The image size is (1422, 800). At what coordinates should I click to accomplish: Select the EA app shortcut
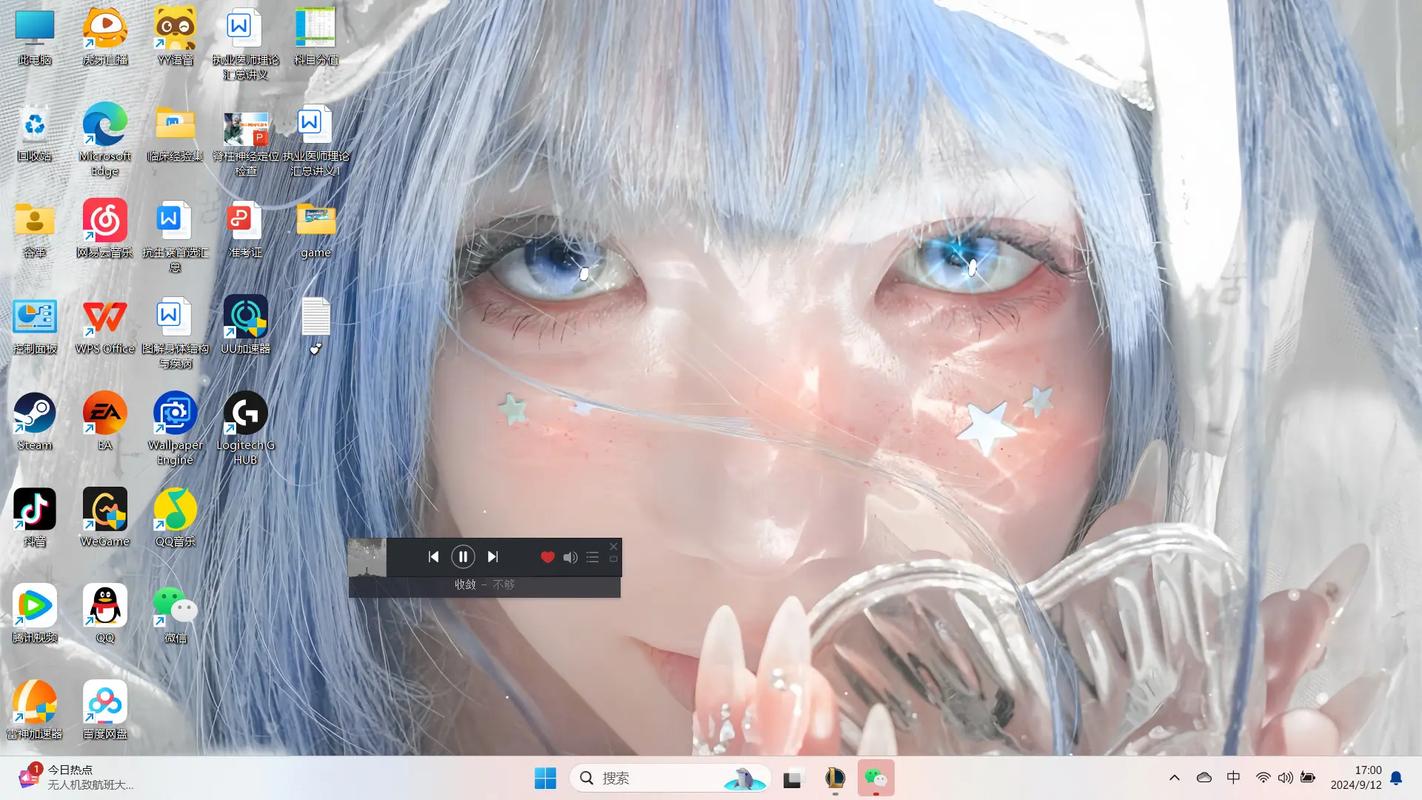pyautogui.click(x=105, y=421)
